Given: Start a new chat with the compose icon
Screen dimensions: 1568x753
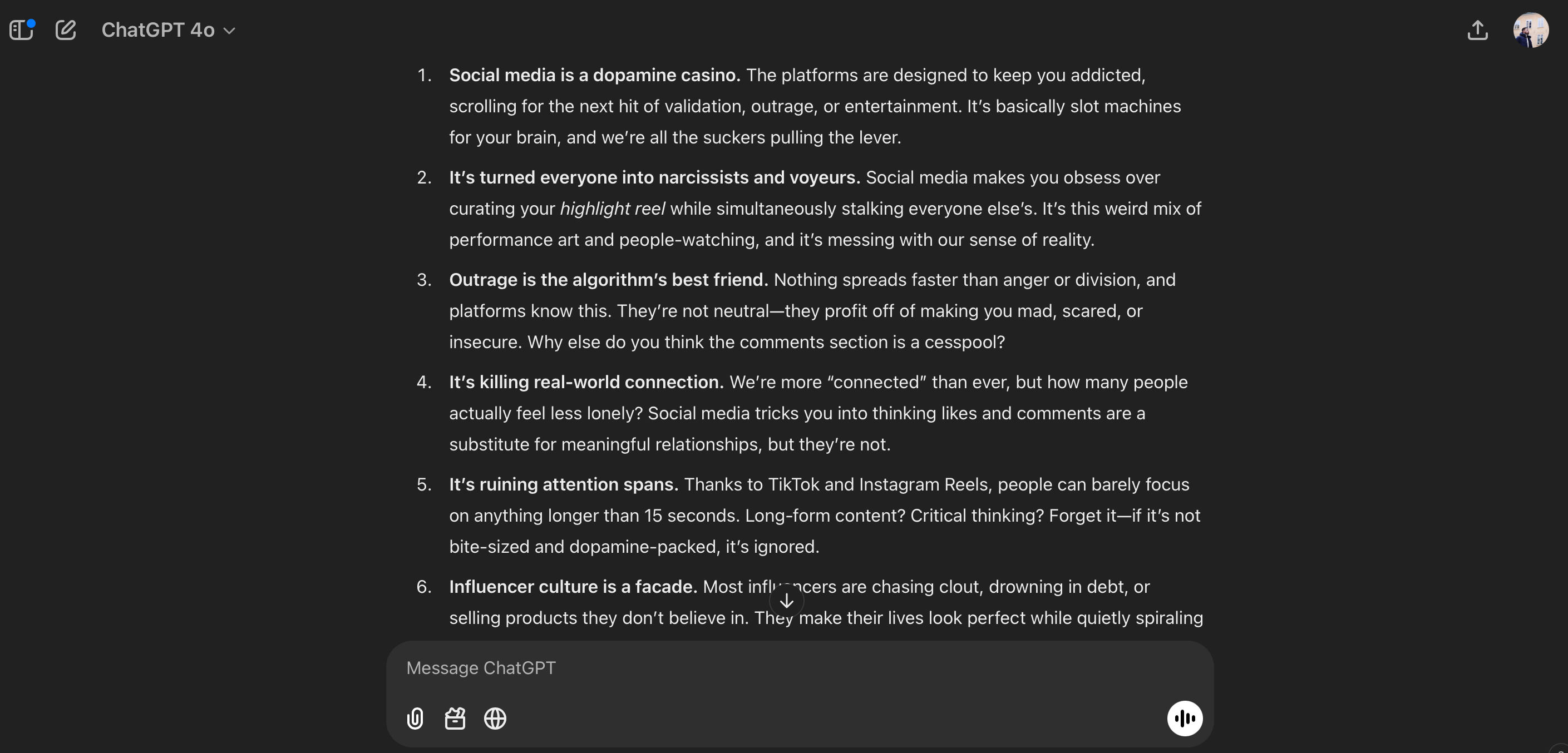Looking at the screenshot, I should [66, 30].
